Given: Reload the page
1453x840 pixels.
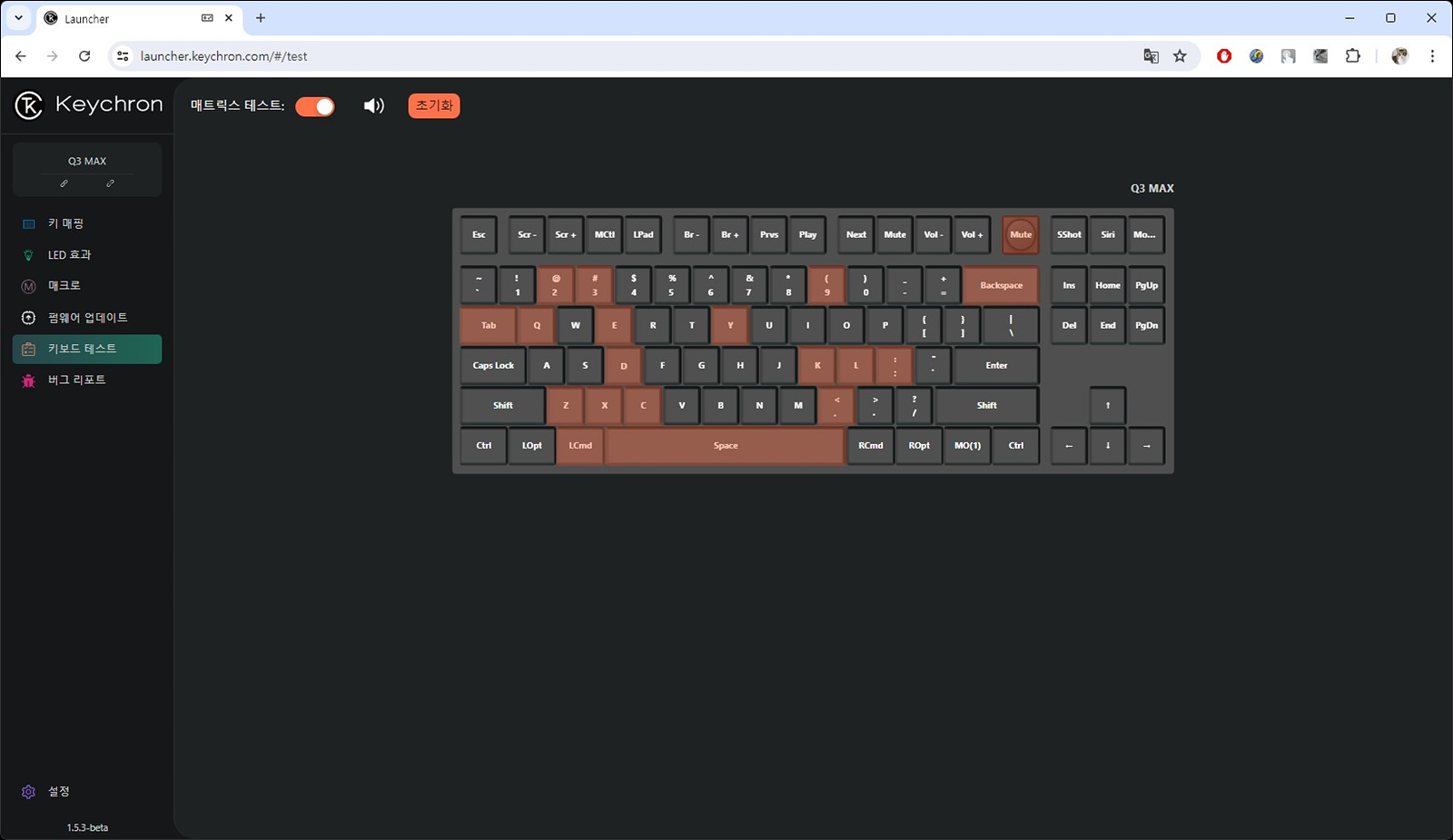Looking at the screenshot, I should coord(84,56).
